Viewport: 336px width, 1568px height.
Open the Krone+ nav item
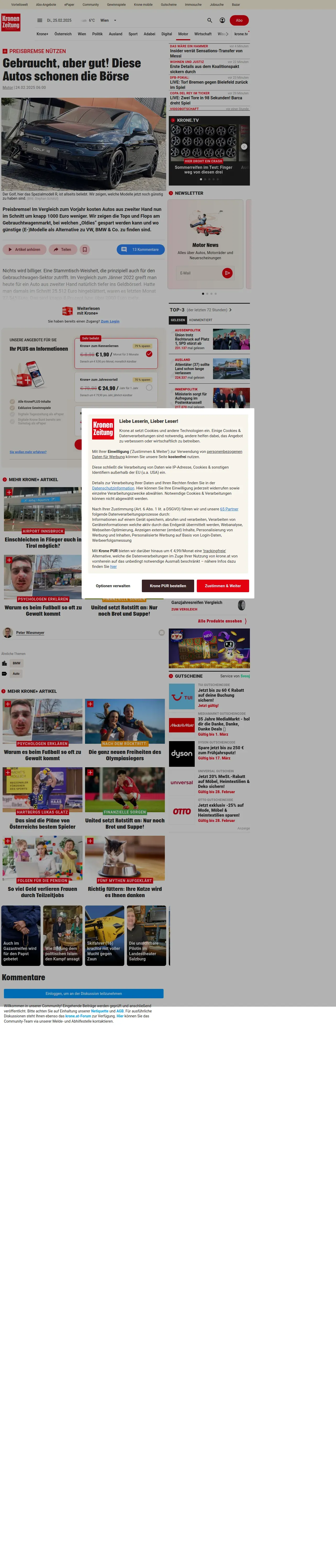[42, 34]
